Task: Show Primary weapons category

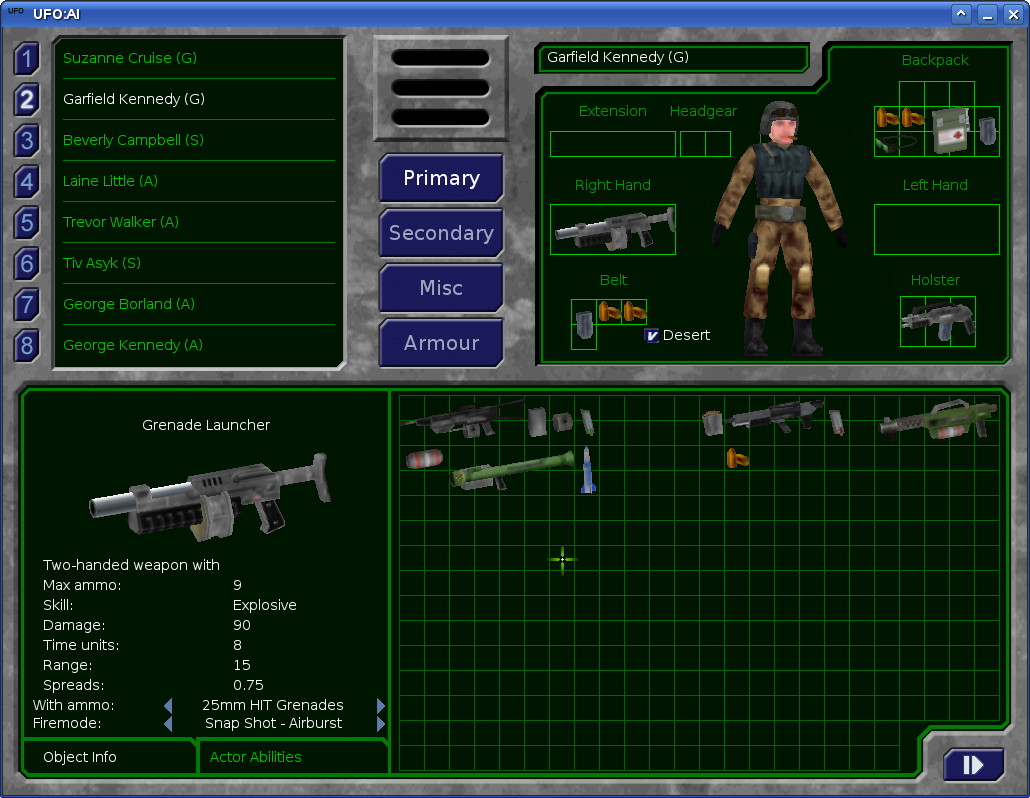Action: pos(441,178)
